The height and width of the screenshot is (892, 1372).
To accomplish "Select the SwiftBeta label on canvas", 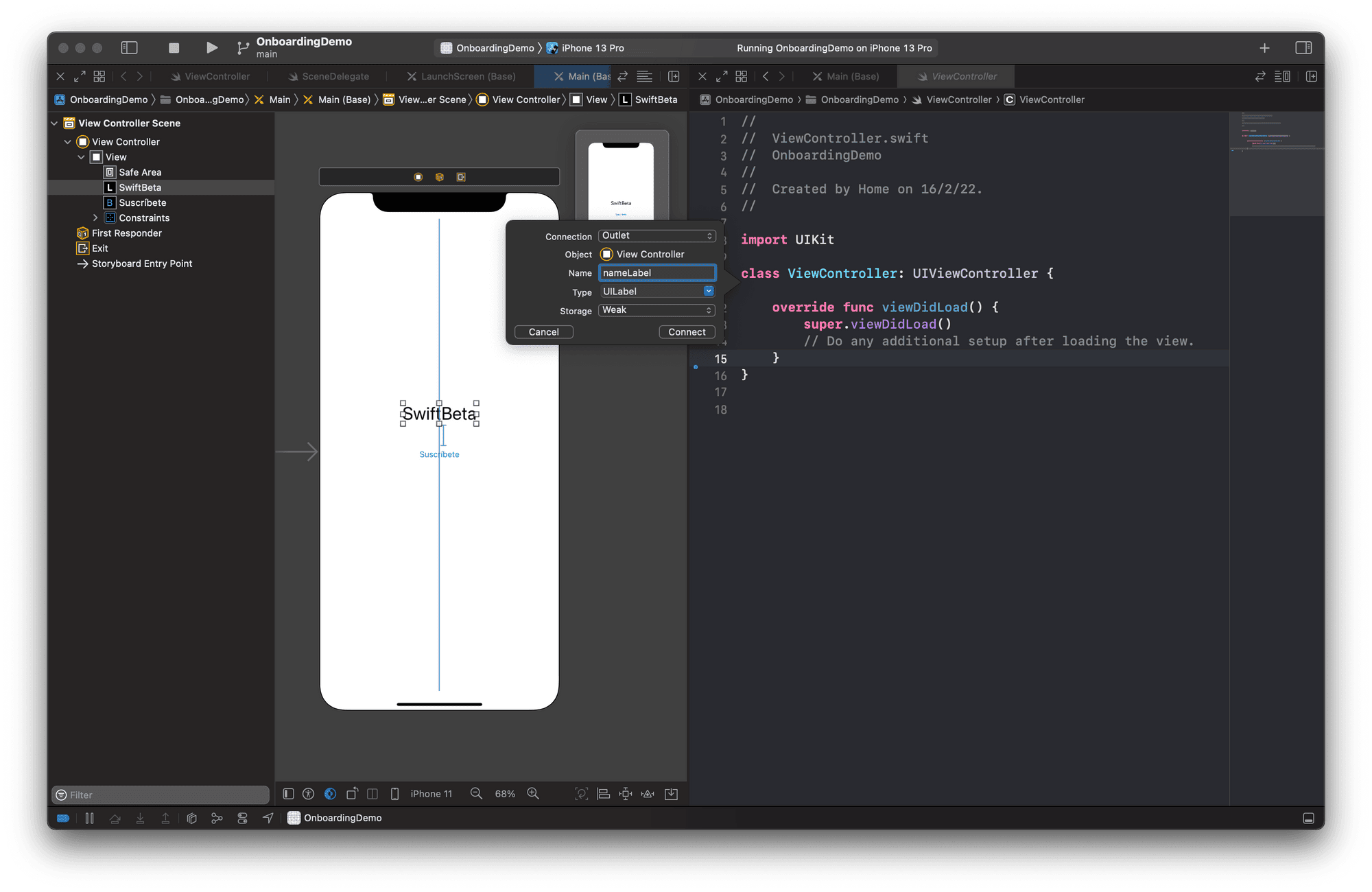I will (x=439, y=414).
